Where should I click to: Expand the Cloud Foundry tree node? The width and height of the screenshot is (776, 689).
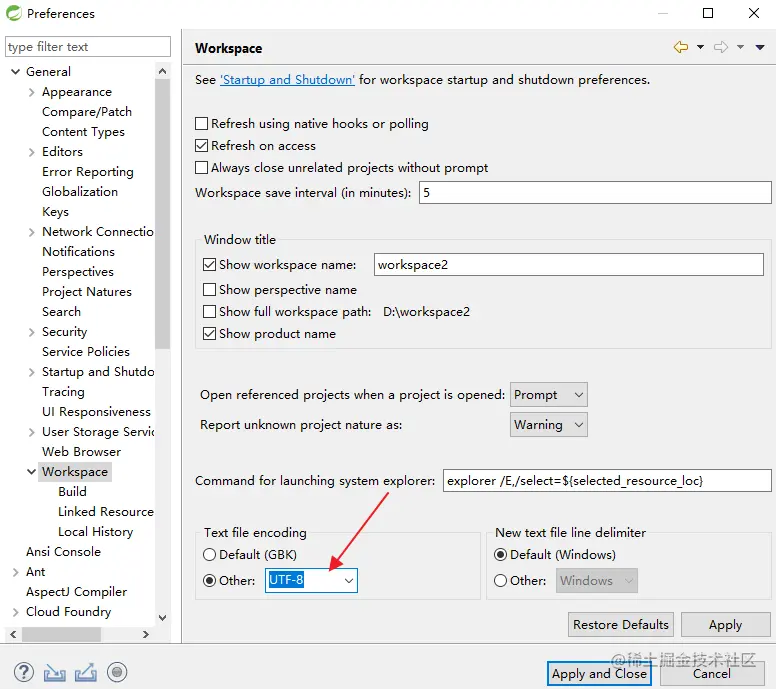click(15, 612)
